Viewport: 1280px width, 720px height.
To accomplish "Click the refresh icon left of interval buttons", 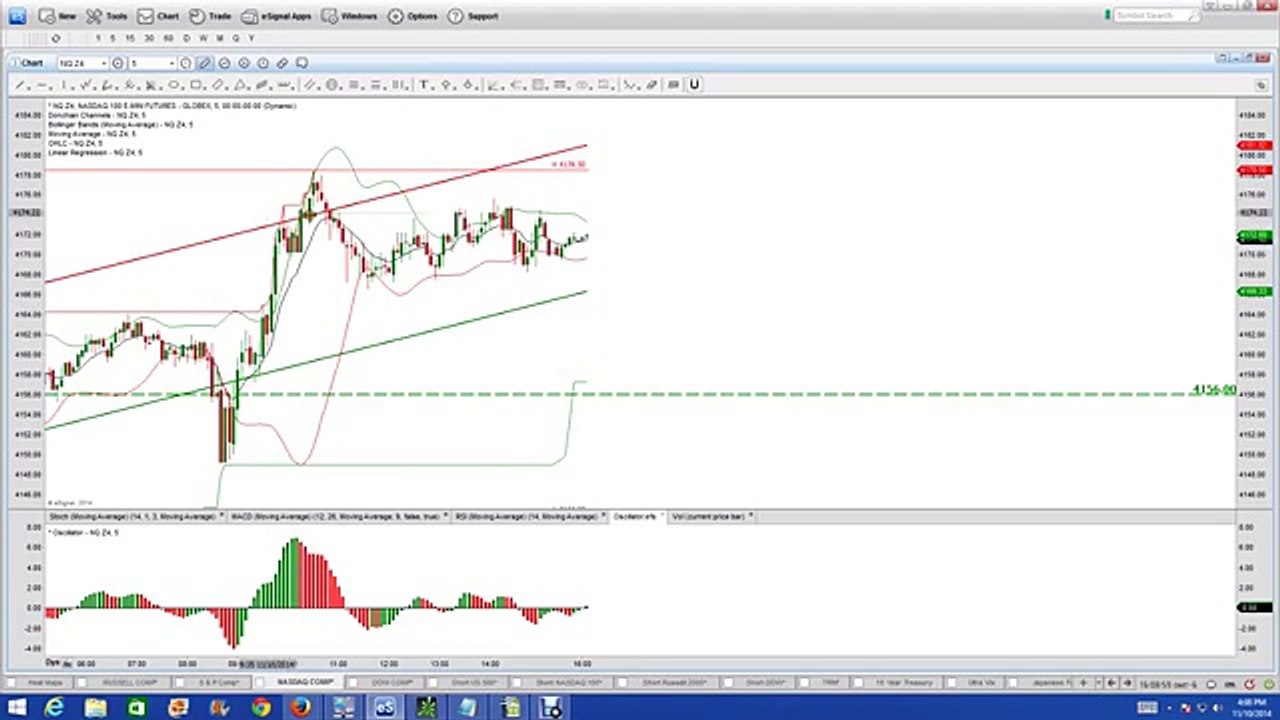I will tap(56, 38).
